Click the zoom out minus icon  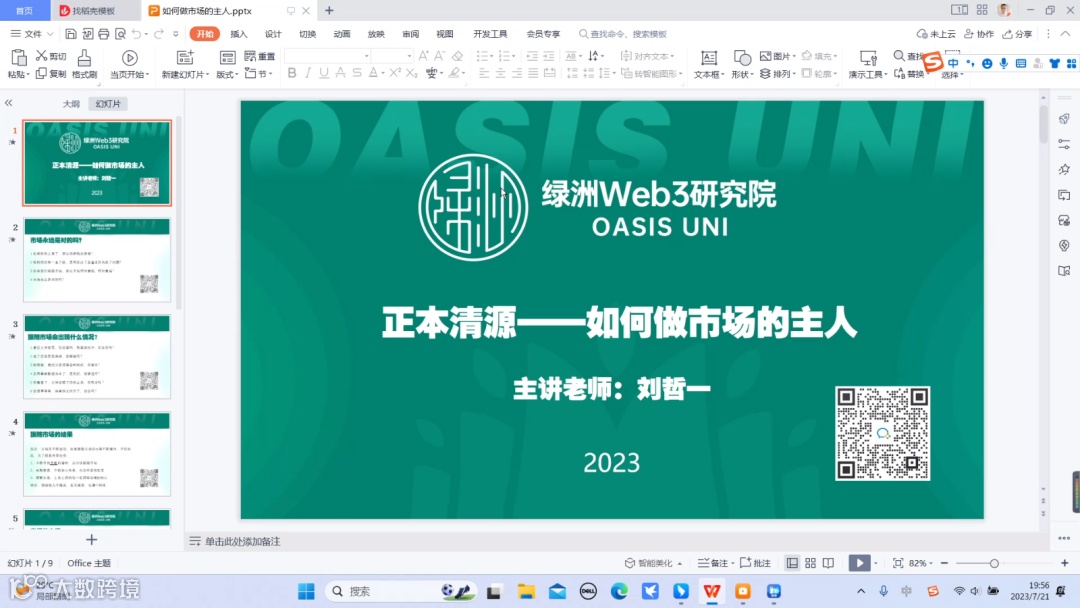(x=944, y=563)
